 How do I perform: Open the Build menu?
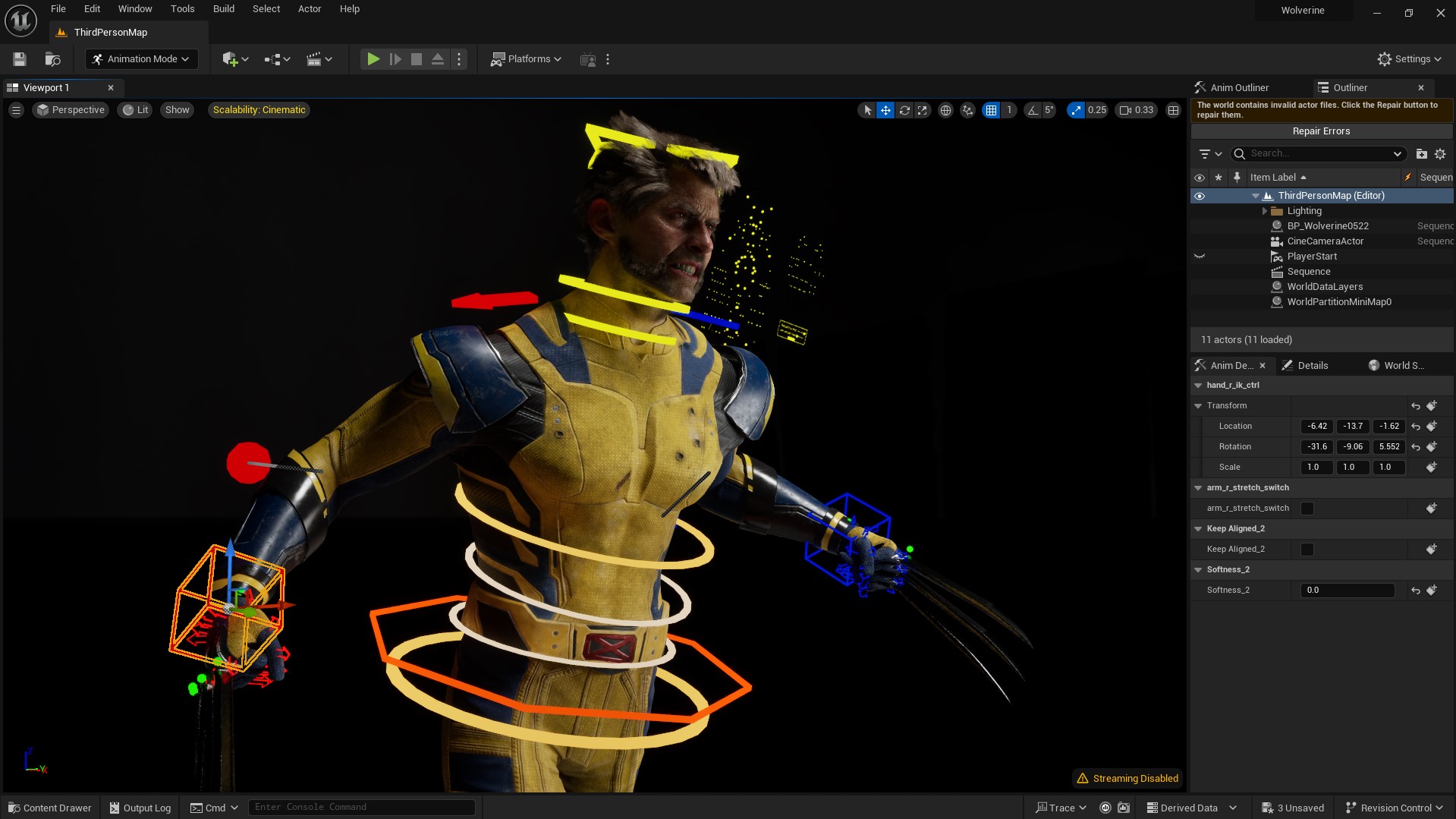tap(223, 8)
